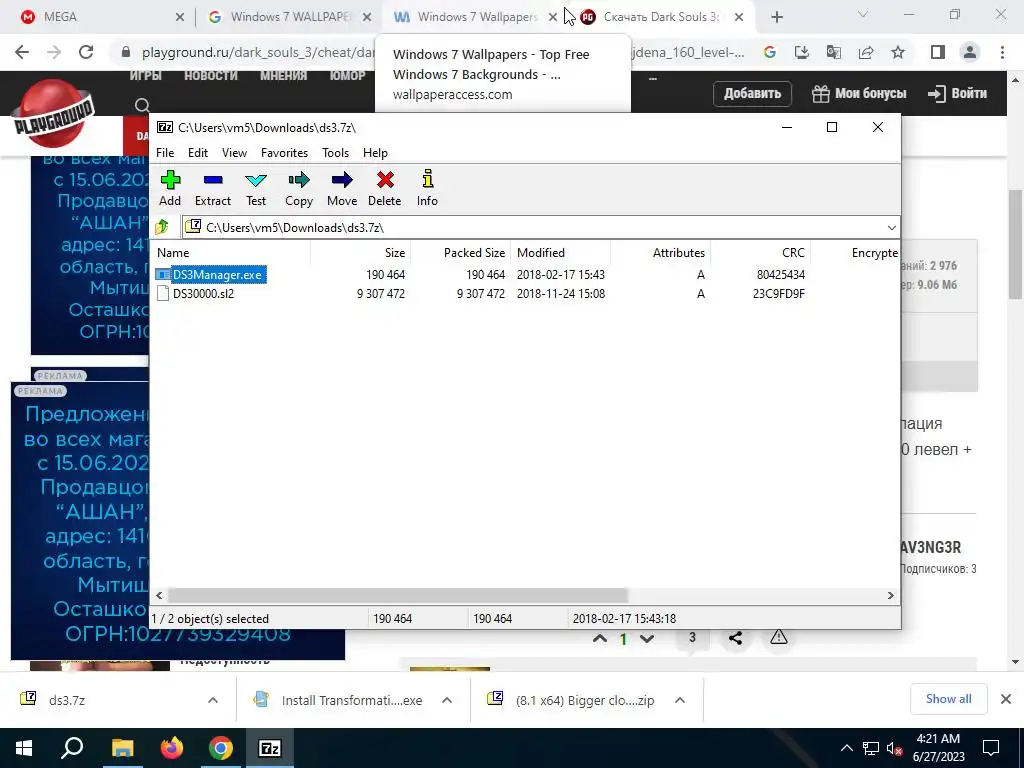Viewport: 1024px width, 768px height.
Task: Open the 7-Zip Edit menu
Action: click(198, 153)
